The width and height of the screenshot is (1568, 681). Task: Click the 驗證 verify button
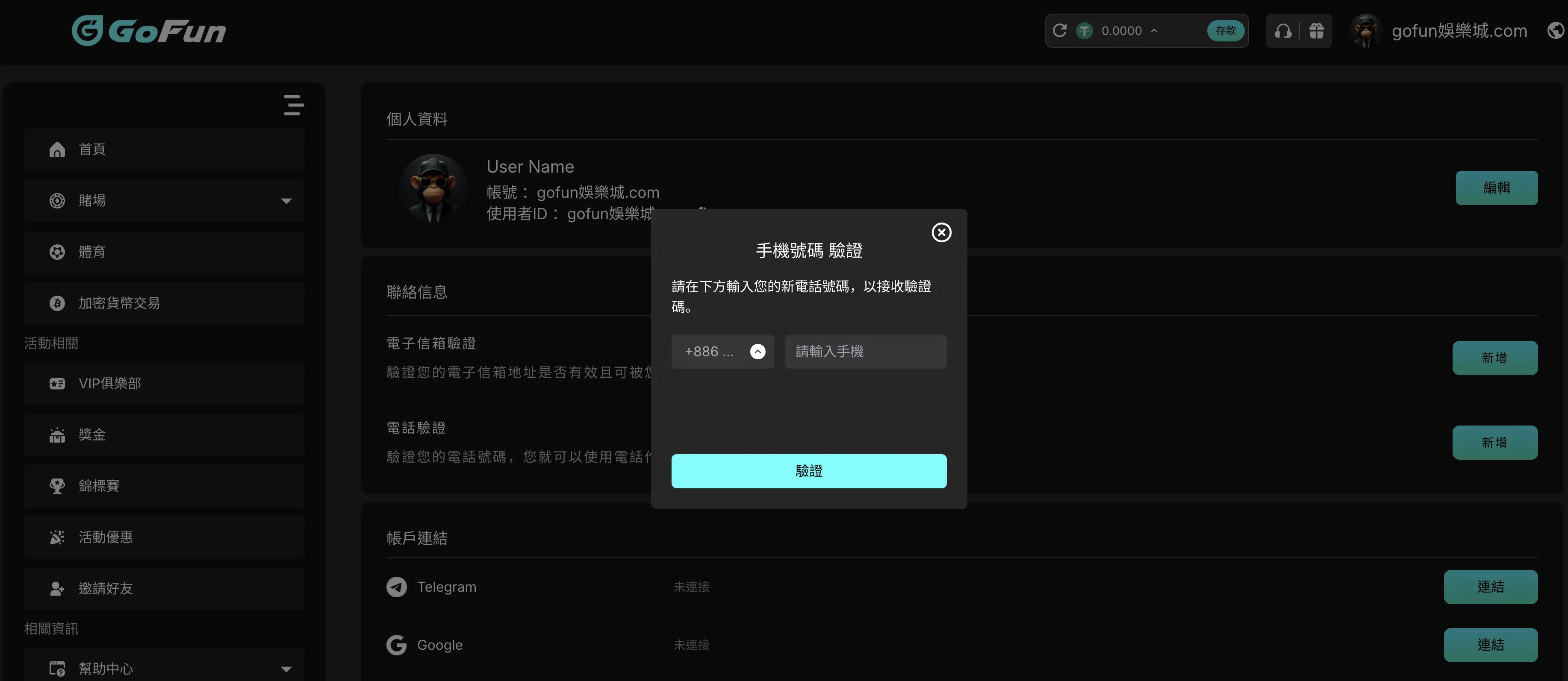click(x=808, y=470)
